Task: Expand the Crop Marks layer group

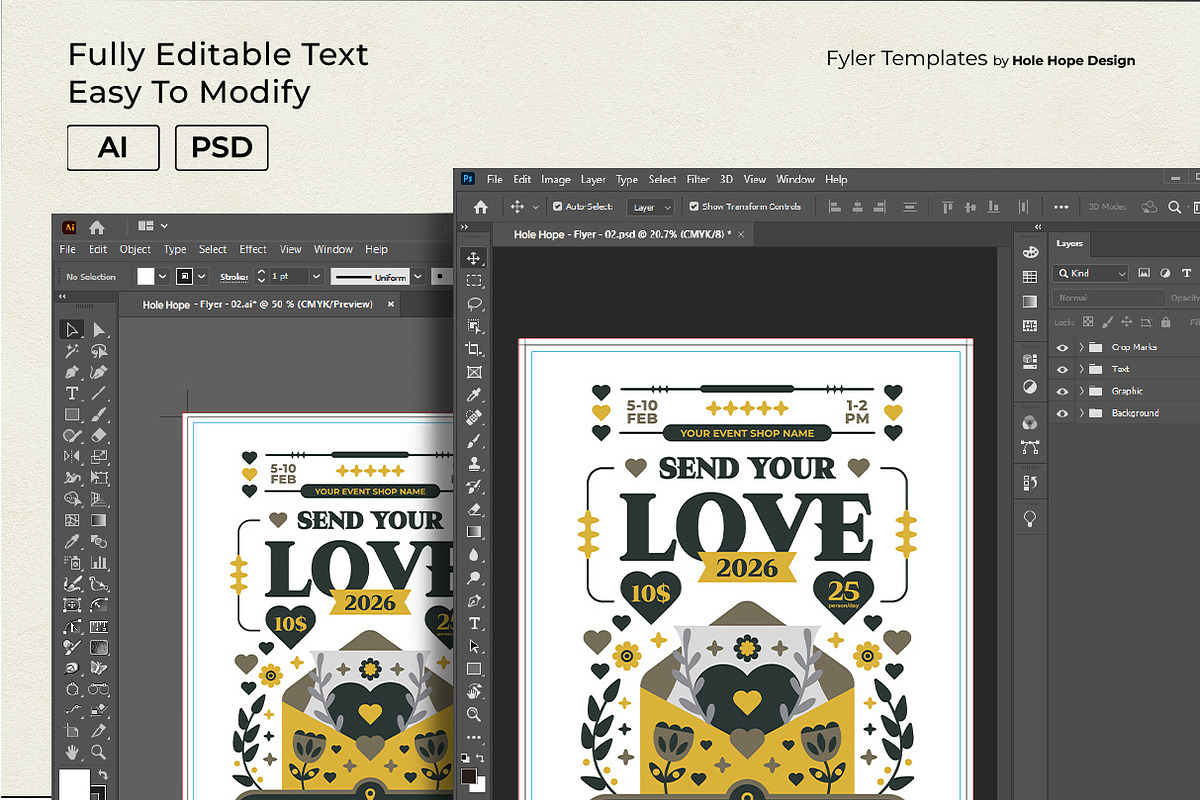Action: [1081, 347]
